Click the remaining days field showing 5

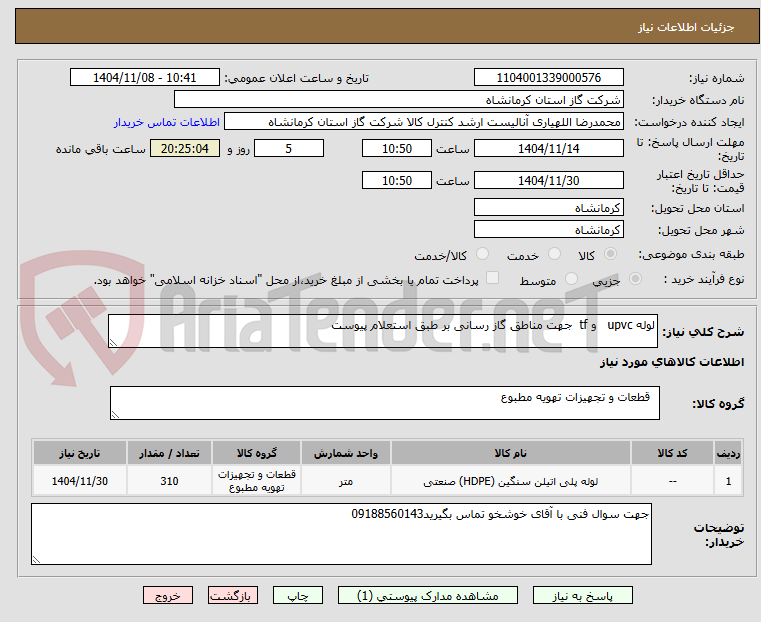tap(289, 148)
